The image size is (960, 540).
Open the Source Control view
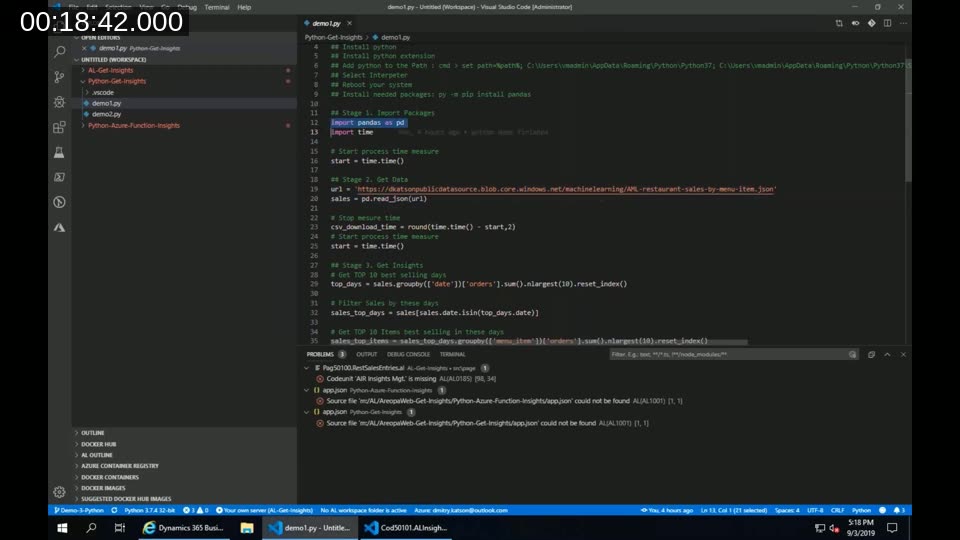pyautogui.click(x=59, y=77)
